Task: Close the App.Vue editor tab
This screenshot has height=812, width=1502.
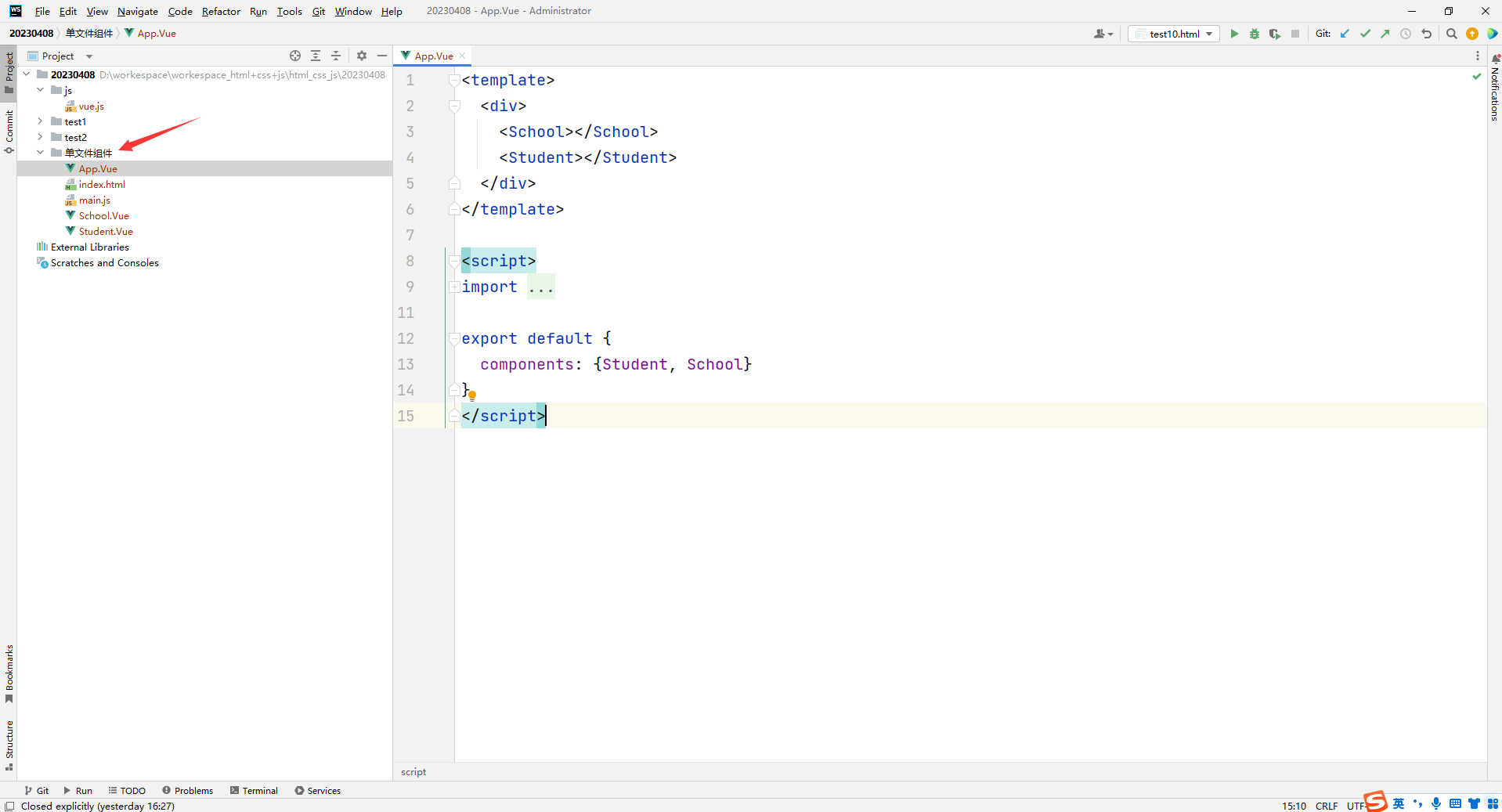Action: point(462,56)
